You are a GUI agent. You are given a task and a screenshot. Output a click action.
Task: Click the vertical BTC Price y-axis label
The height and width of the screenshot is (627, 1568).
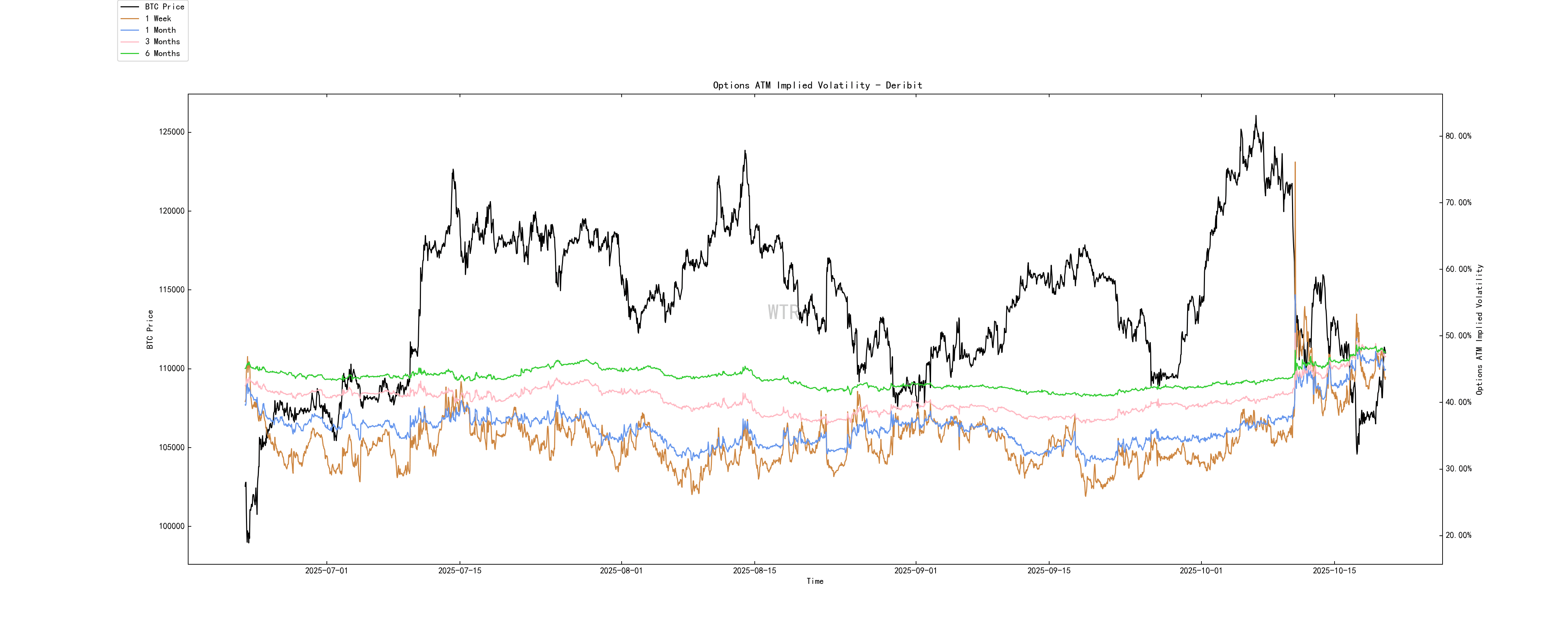(x=150, y=329)
